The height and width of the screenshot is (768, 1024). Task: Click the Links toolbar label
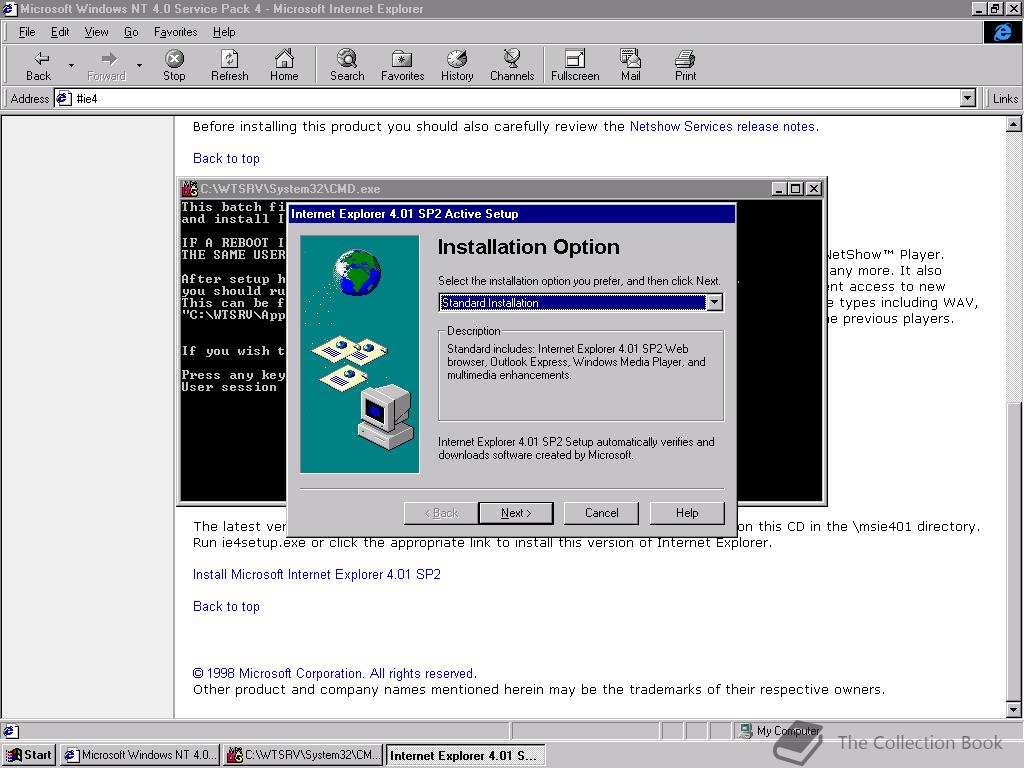[1005, 99]
